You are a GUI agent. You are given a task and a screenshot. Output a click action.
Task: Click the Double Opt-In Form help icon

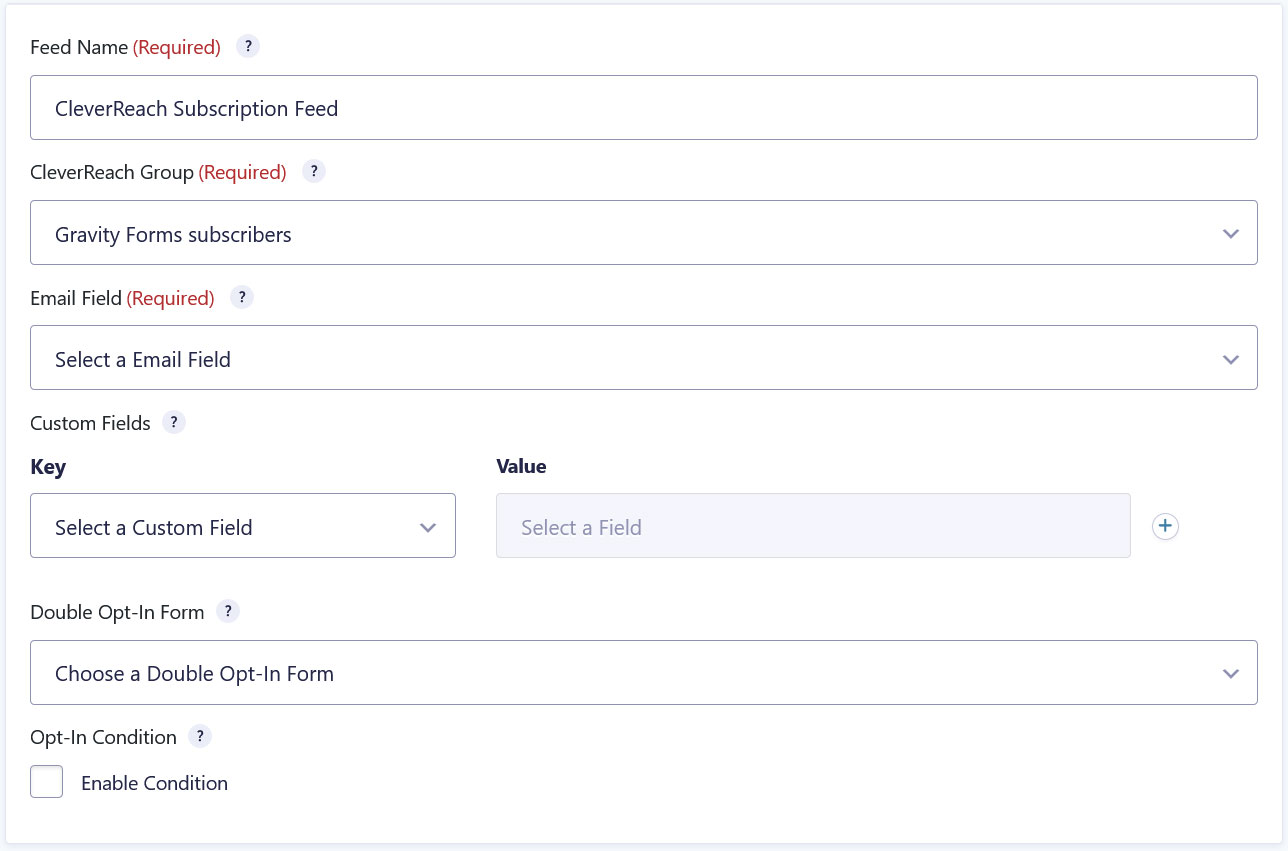[228, 612]
